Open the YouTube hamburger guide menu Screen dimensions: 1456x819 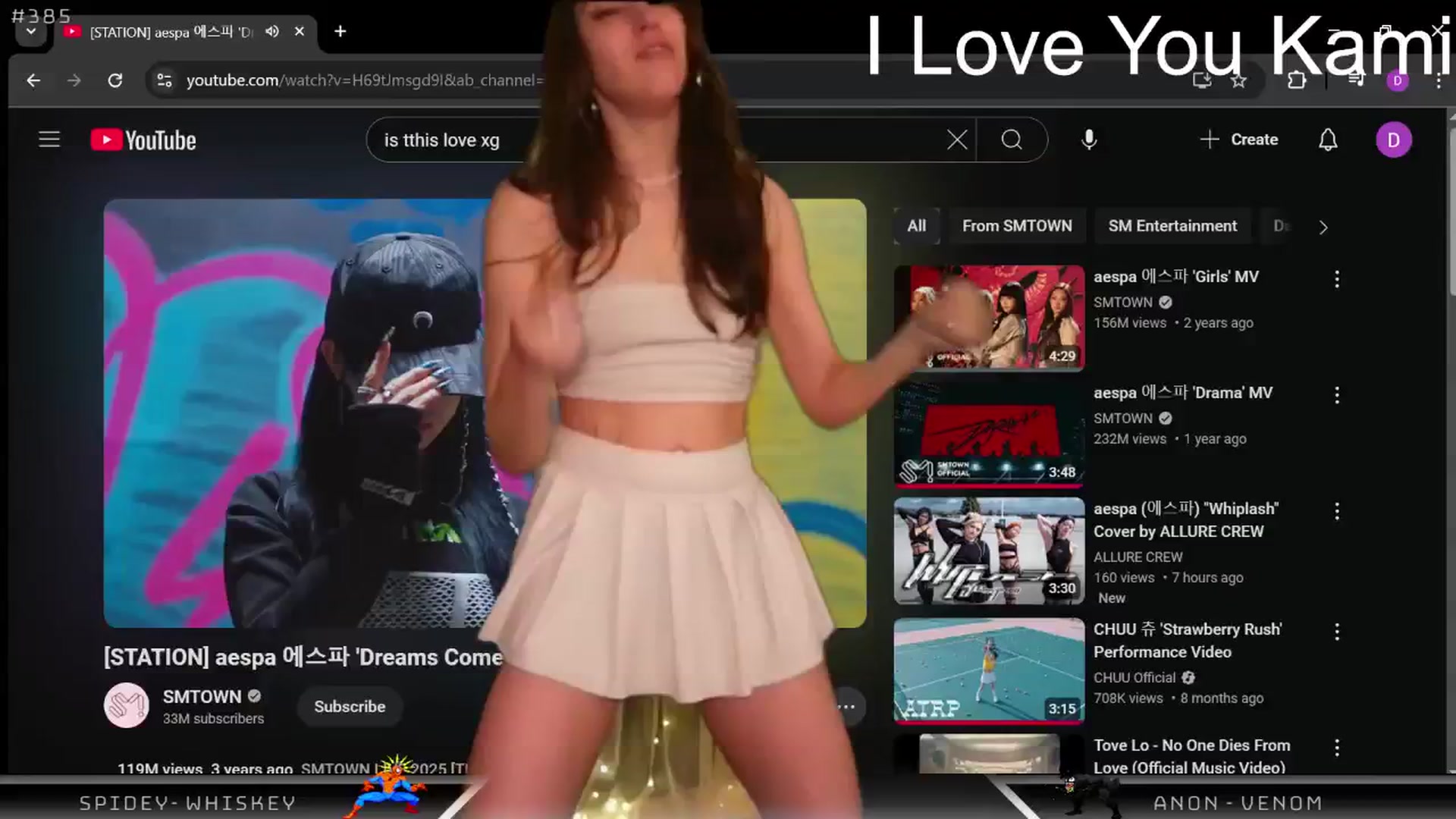[49, 140]
